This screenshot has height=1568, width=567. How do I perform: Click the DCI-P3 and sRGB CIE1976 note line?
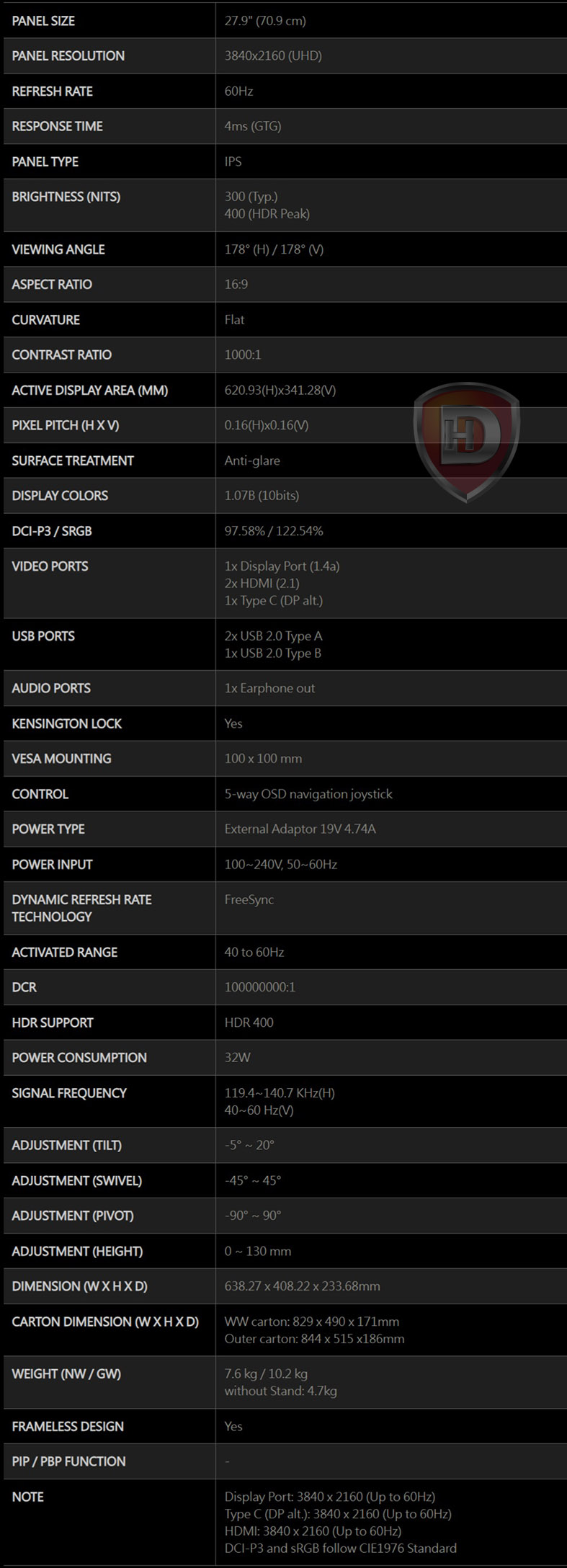pyautogui.click(x=340, y=1548)
